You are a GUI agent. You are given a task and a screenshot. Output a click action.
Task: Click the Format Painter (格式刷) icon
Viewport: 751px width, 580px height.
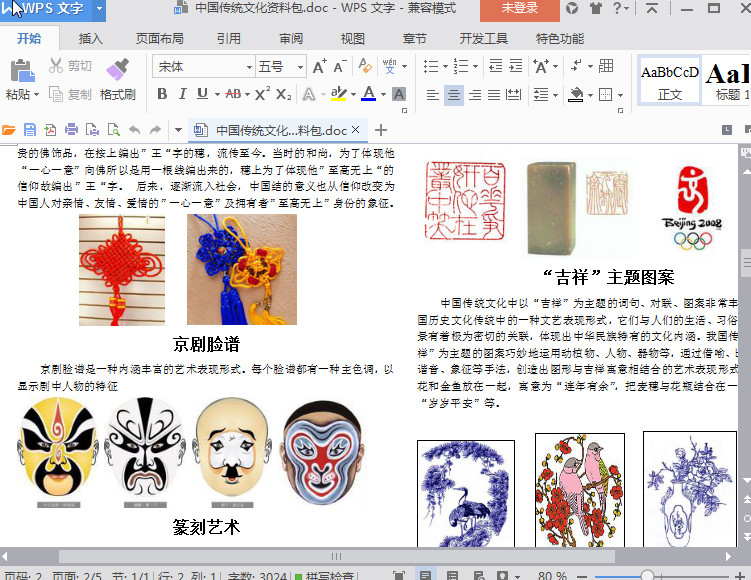117,69
